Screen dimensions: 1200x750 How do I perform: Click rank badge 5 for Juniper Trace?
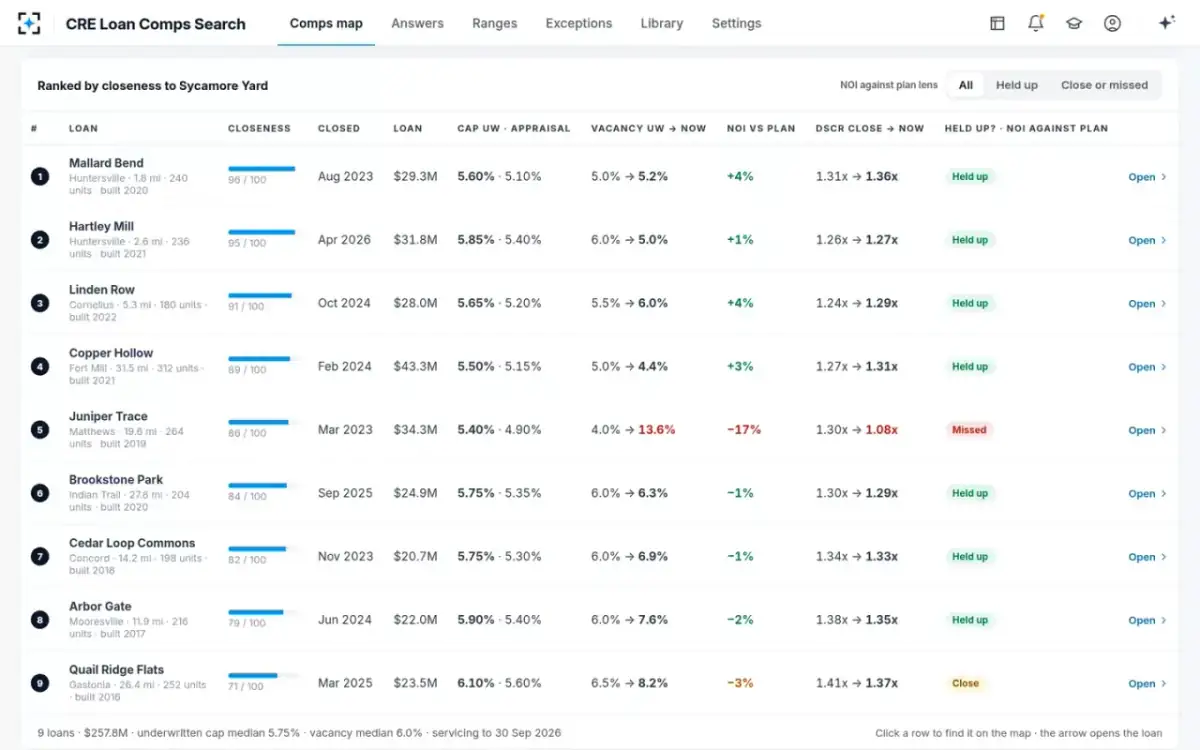click(40, 430)
